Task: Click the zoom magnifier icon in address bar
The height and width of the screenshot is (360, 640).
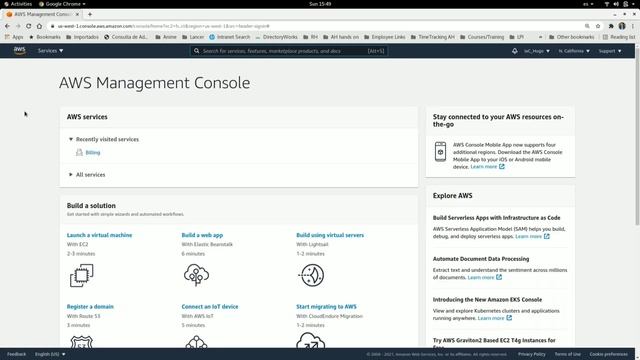Action: [x=587, y=26]
